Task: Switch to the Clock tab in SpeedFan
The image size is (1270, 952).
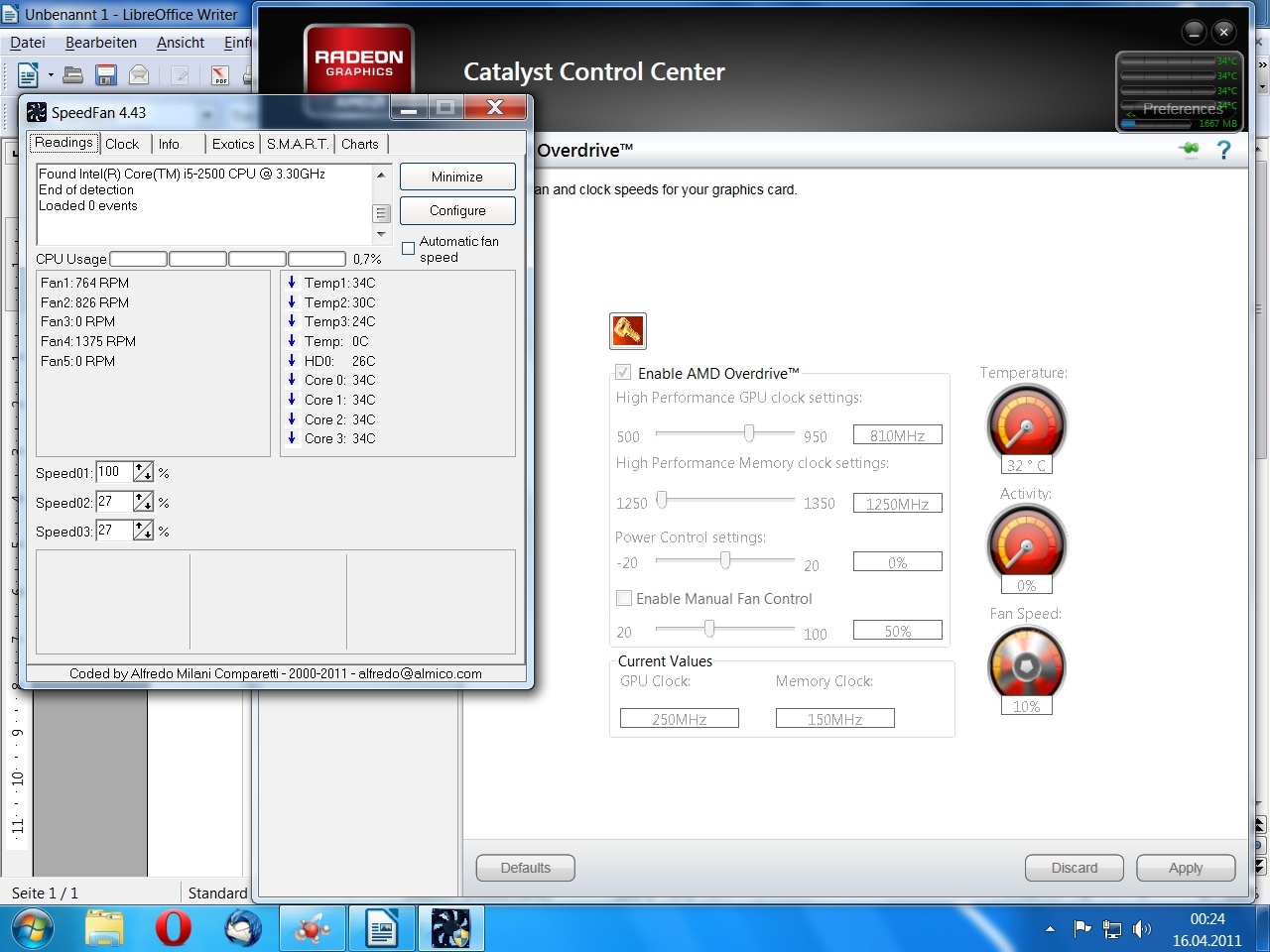Action: pyautogui.click(x=122, y=144)
